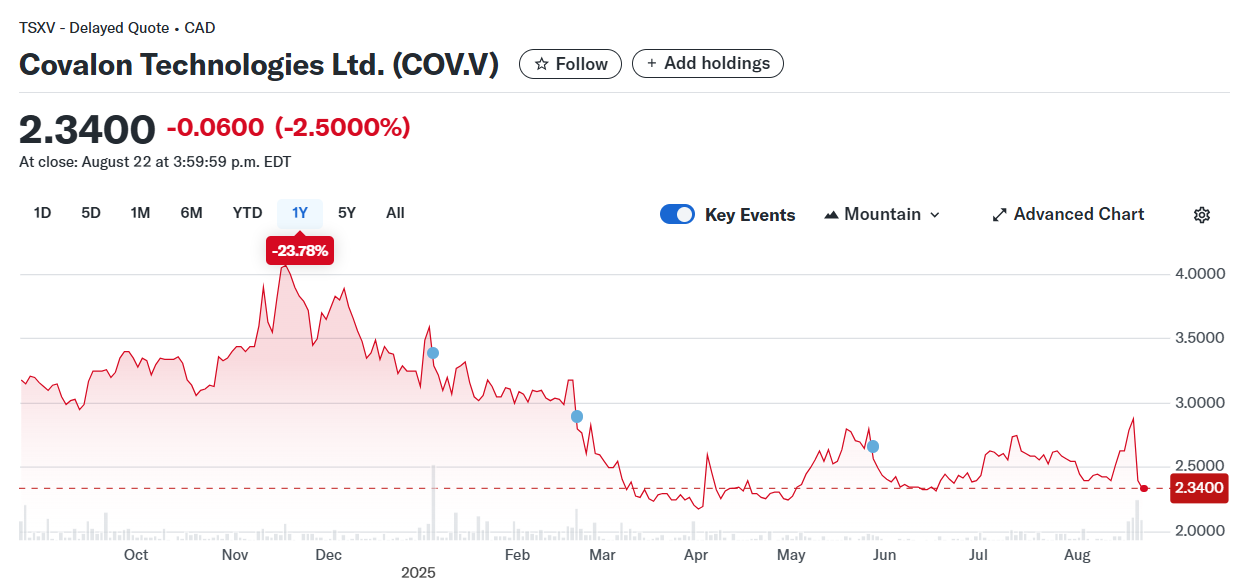Click the 3.5000 y-axis label
Viewport: 1244px width, 588px height.
[x=1198, y=339]
